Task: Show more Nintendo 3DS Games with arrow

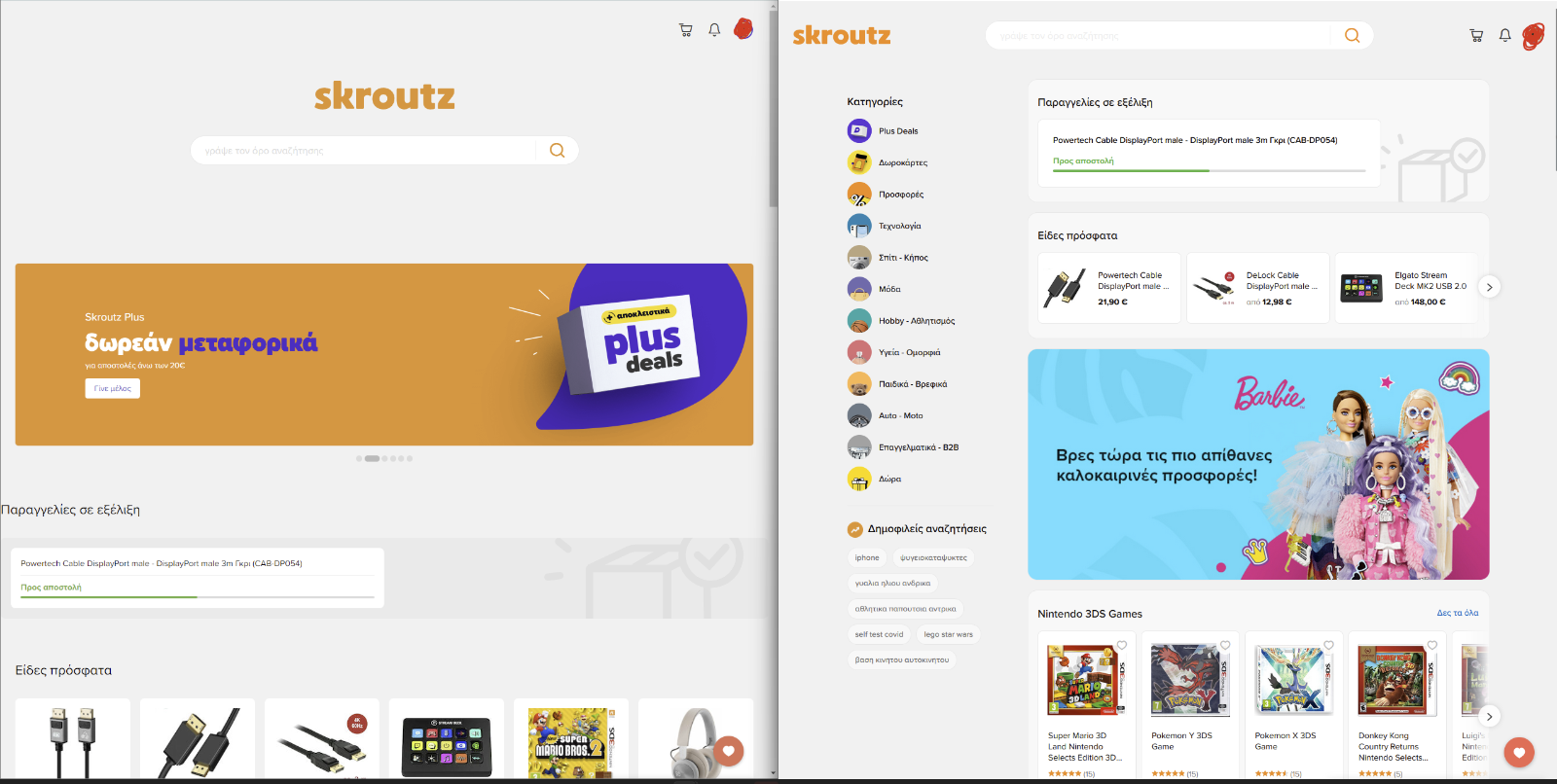Action: (1489, 717)
